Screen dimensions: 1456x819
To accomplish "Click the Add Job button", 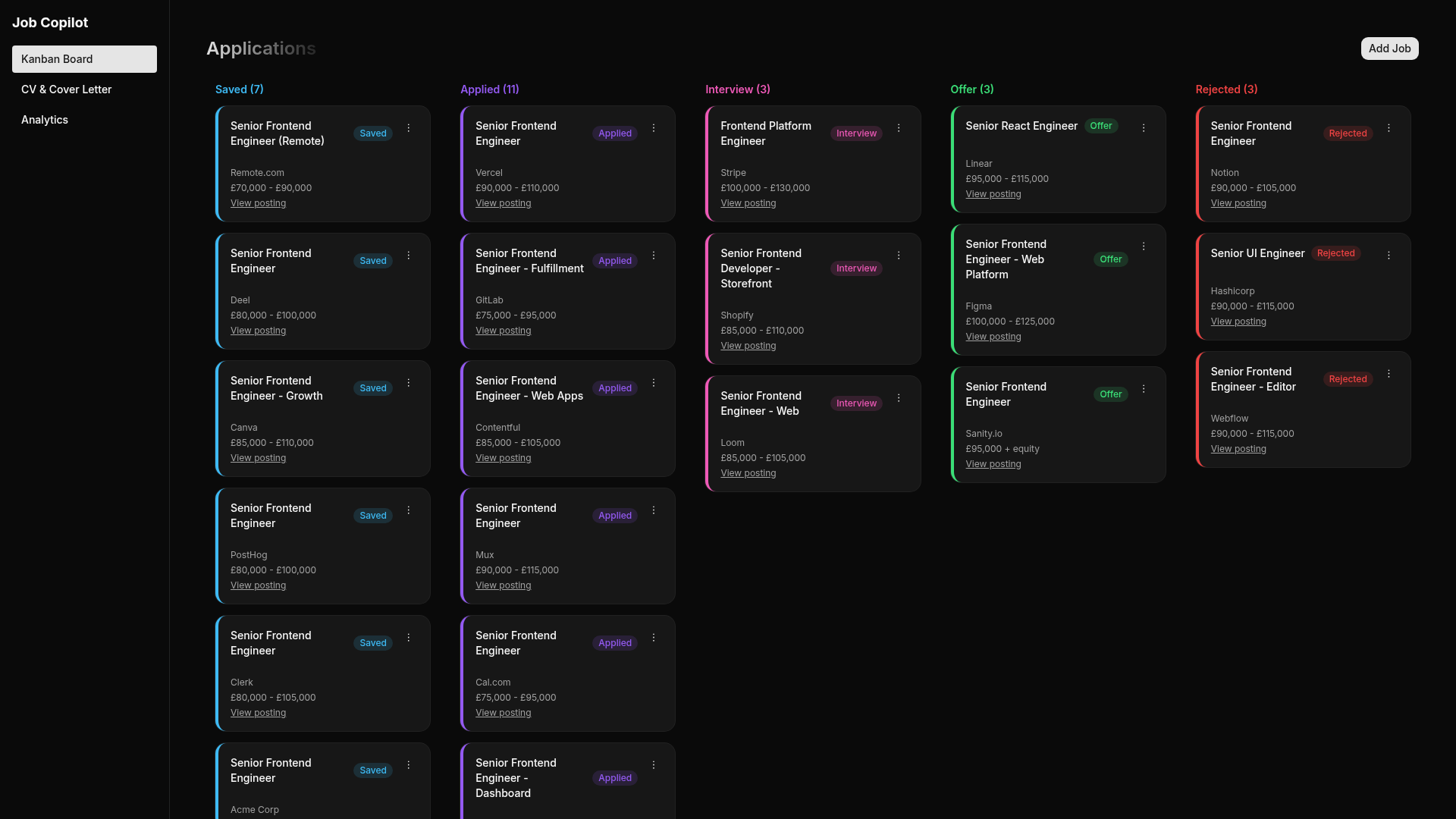I will pos(1389,49).
